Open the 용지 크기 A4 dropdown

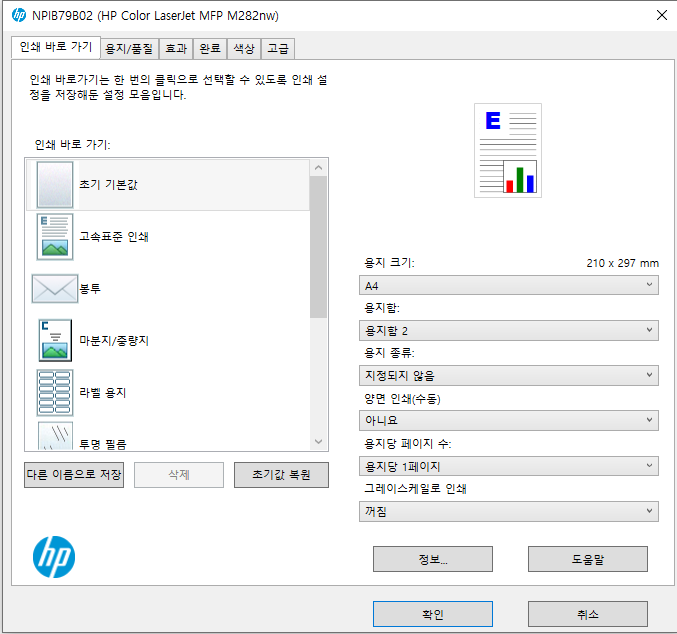(x=509, y=285)
